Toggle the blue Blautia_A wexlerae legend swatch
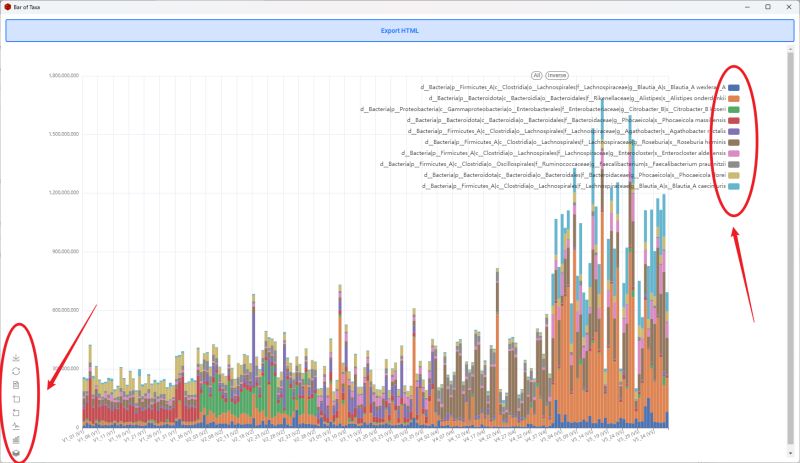This screenshot has width=800, height=463. (734, 87)
